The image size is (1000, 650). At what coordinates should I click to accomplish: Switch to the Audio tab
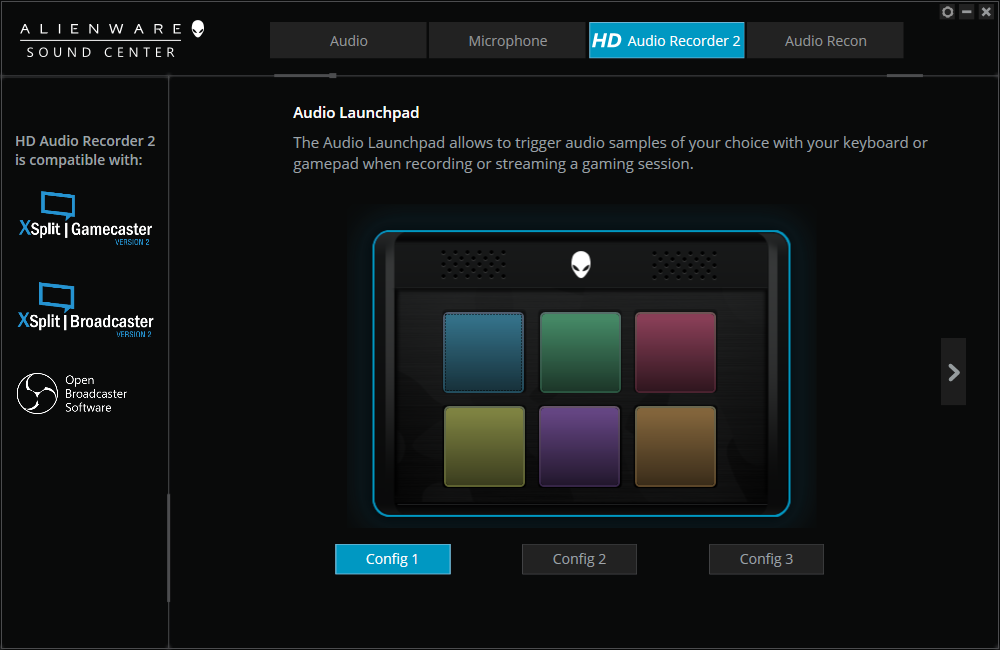348,41
